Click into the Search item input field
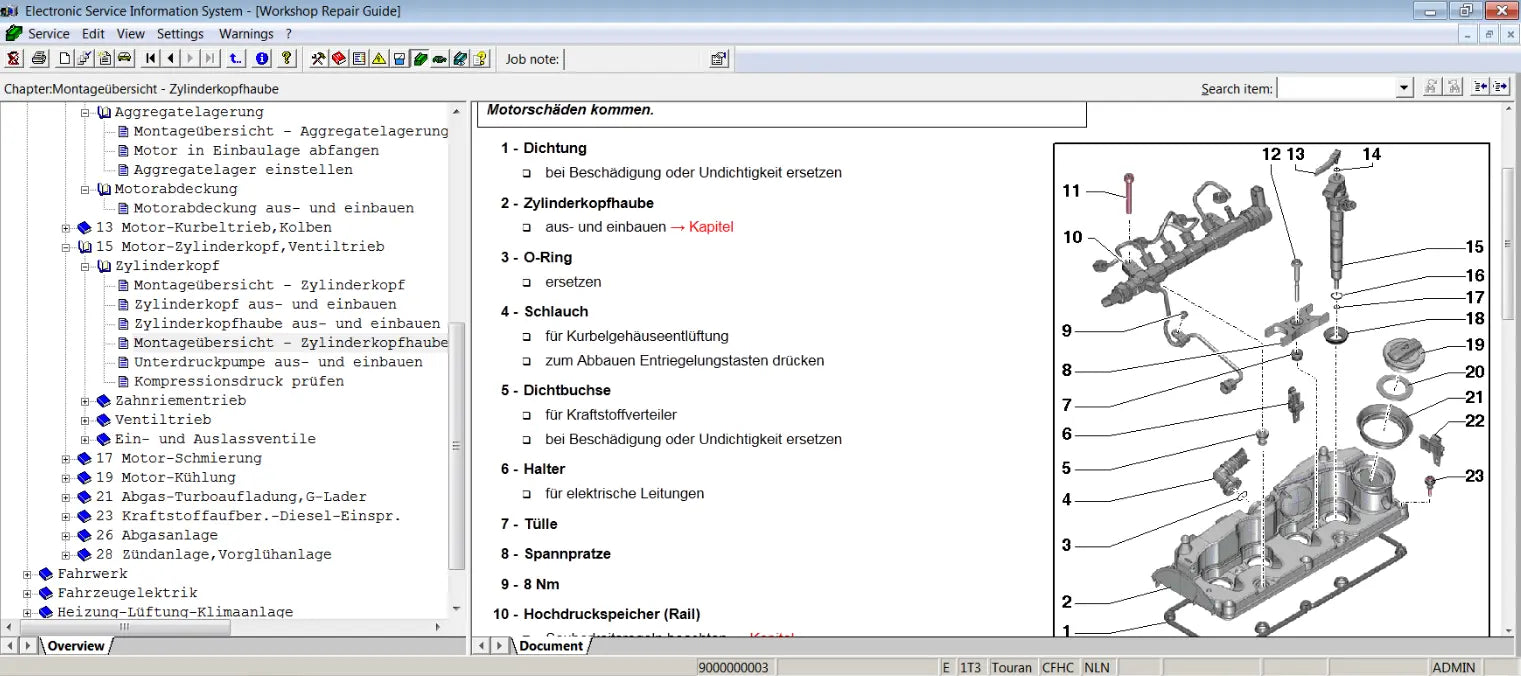The height and width of the screenshot is (676, 1521). click(1336, 88)
